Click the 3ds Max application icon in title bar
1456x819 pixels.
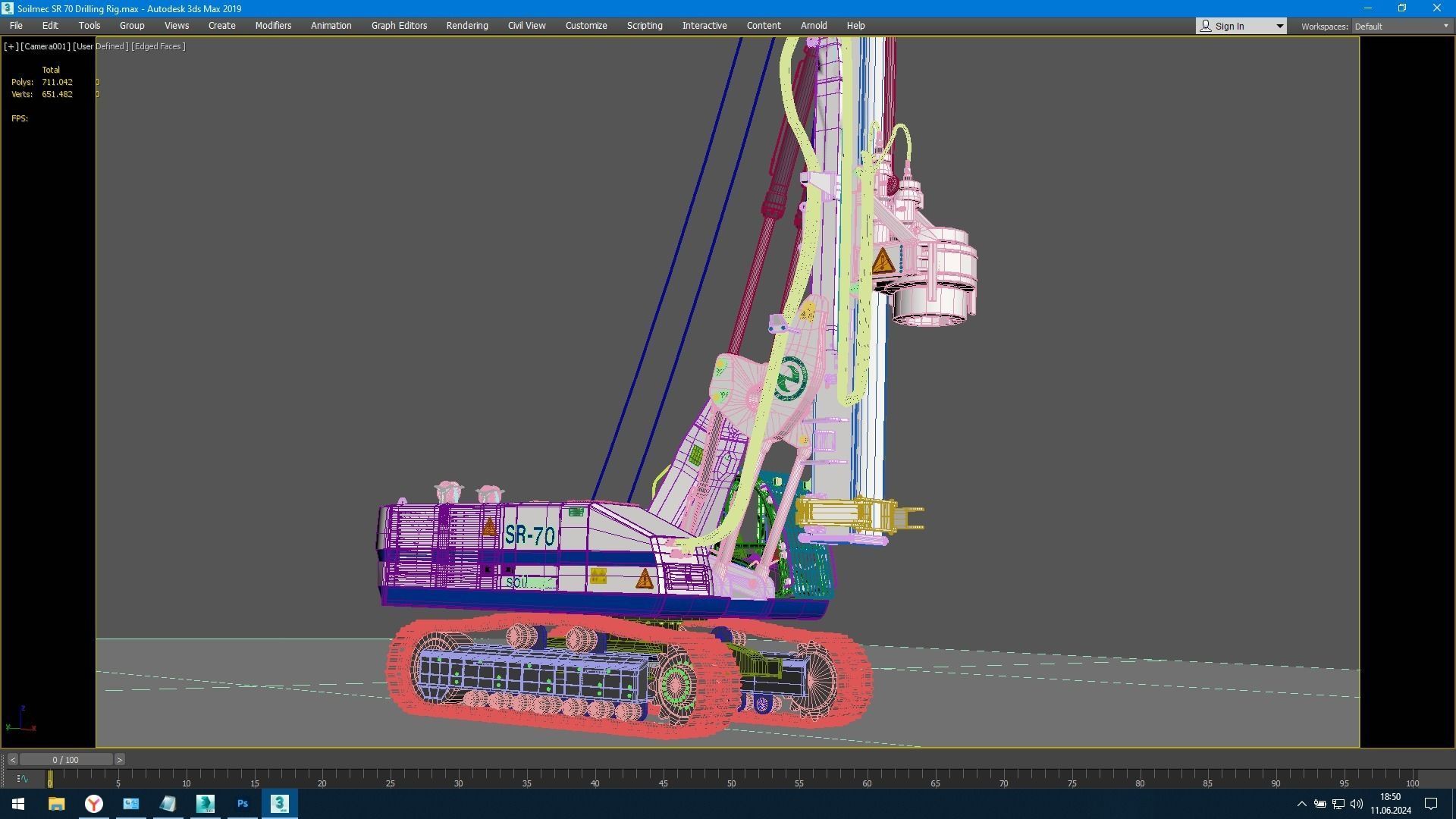[x=8, y=8]
